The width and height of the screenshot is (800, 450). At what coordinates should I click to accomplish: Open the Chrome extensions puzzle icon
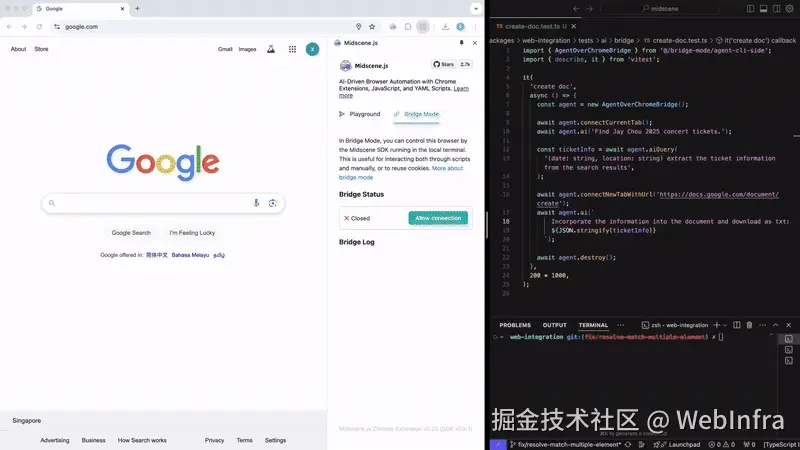click(408, 27)
